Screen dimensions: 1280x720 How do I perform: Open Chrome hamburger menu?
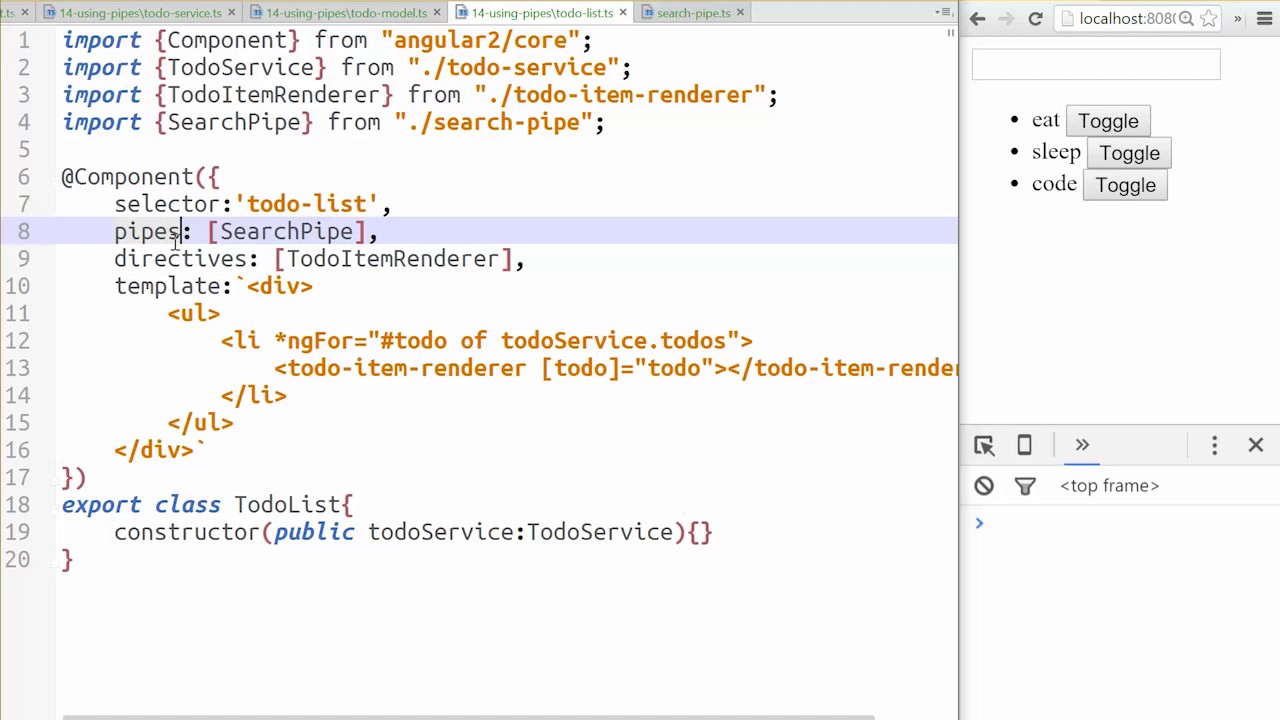(x=1266, y=19)
